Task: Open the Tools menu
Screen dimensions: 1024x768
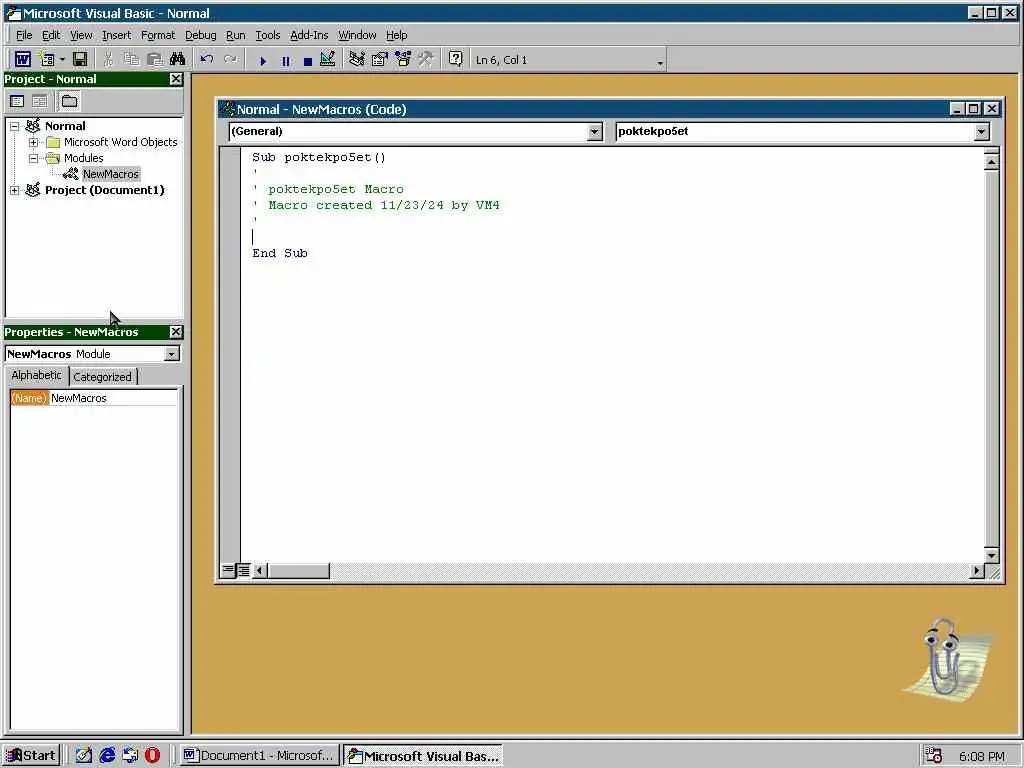Action: pyautogui.click(x=268, y=35)
